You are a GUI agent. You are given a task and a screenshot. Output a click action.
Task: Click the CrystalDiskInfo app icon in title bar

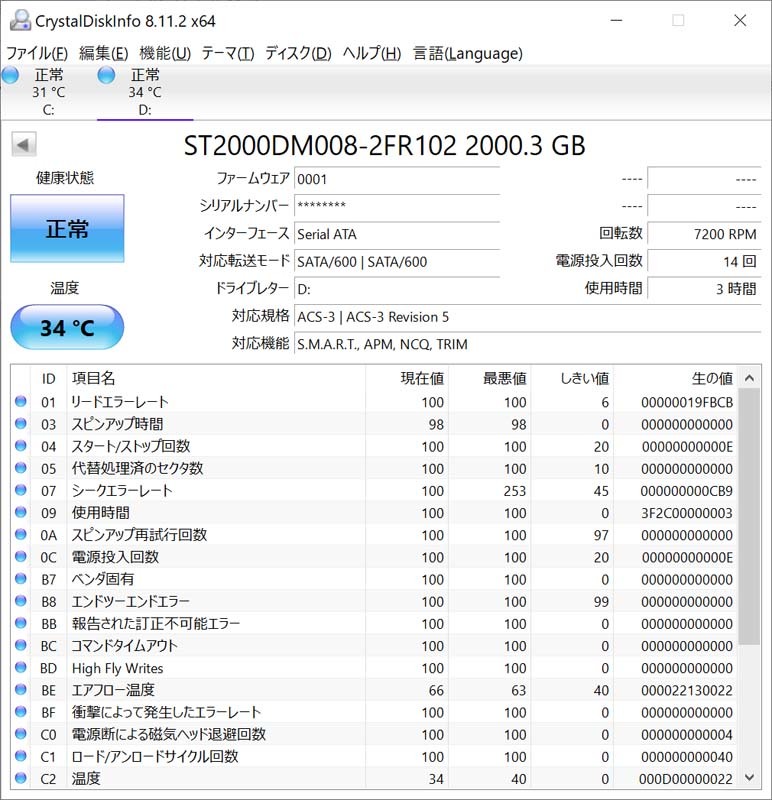pyautogui.click(x=20, y=20)
